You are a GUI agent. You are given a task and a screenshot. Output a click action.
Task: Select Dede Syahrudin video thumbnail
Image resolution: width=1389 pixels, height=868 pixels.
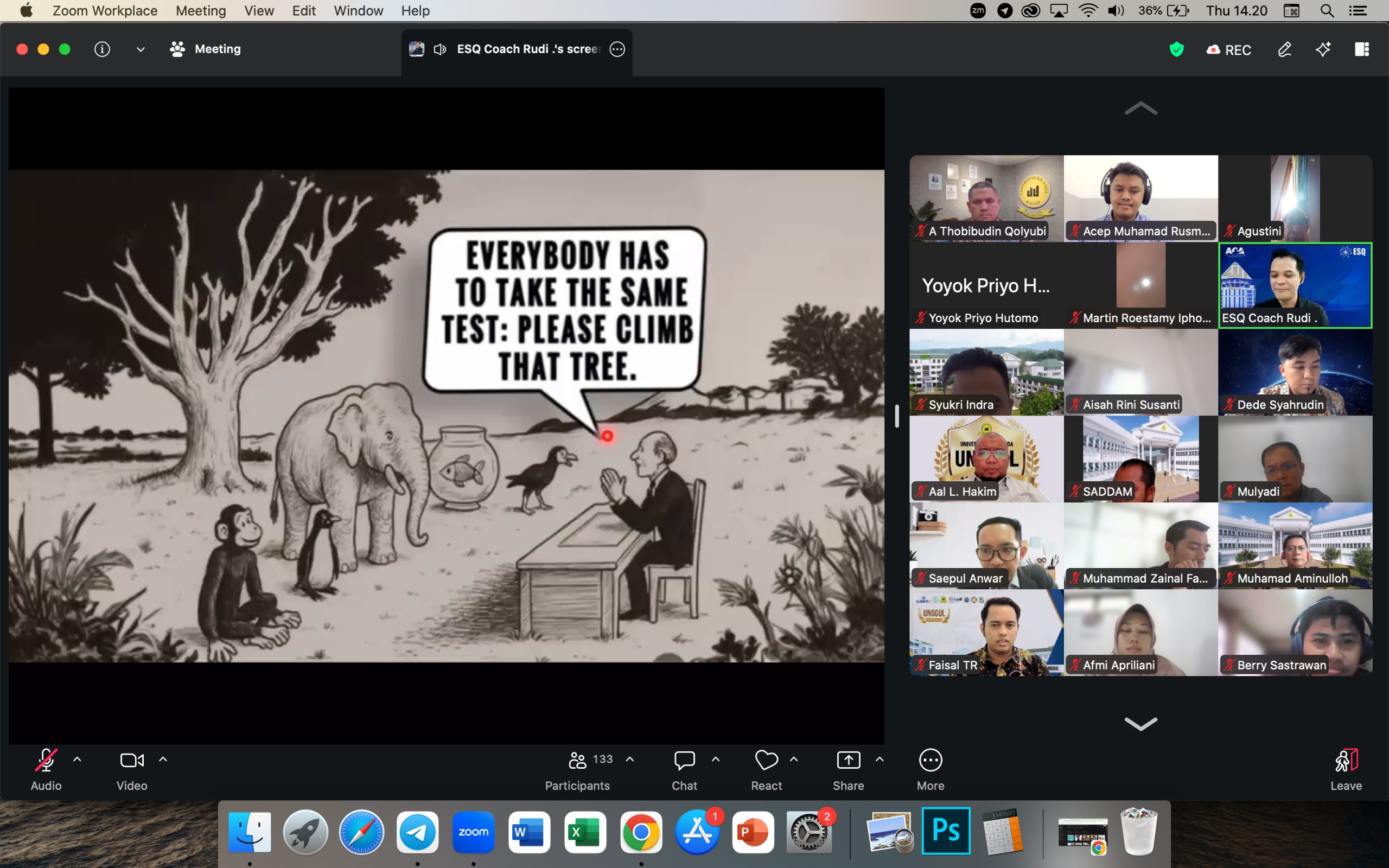[x=1296, y=372]
